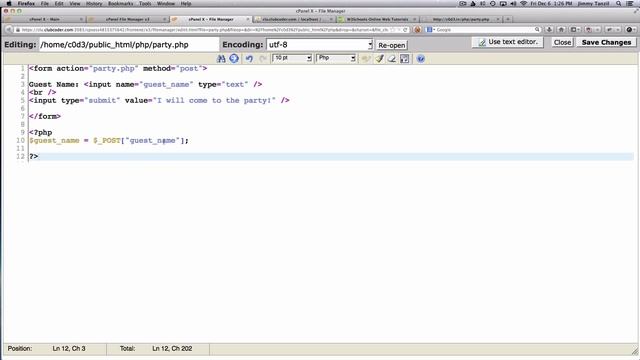Open macOS Spotlight search icon

coord(619,4)
